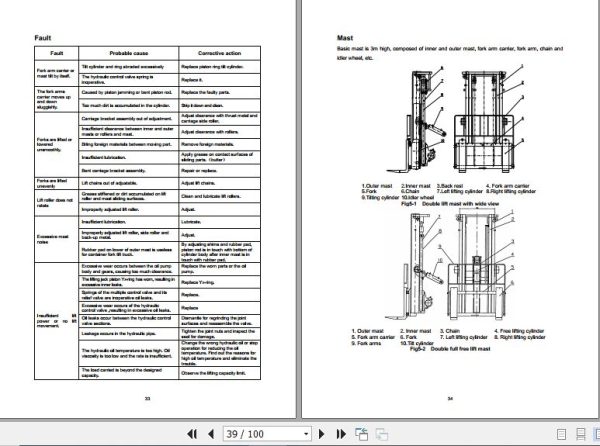Click the 'Remove foreign materials.' cell
This screenshot has height=446, width=600.
[x=220, y=145]
